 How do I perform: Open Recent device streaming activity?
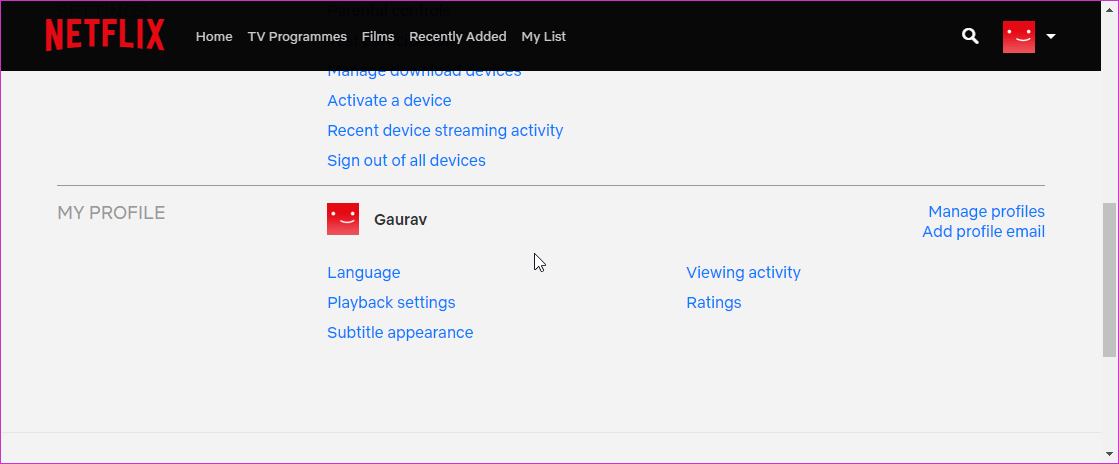tap(445, 131)
